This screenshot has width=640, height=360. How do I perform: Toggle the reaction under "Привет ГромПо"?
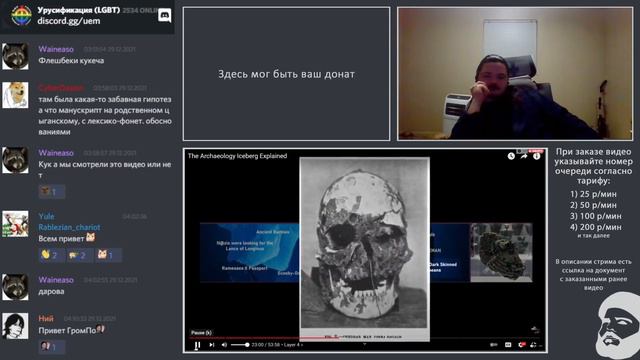51,347
